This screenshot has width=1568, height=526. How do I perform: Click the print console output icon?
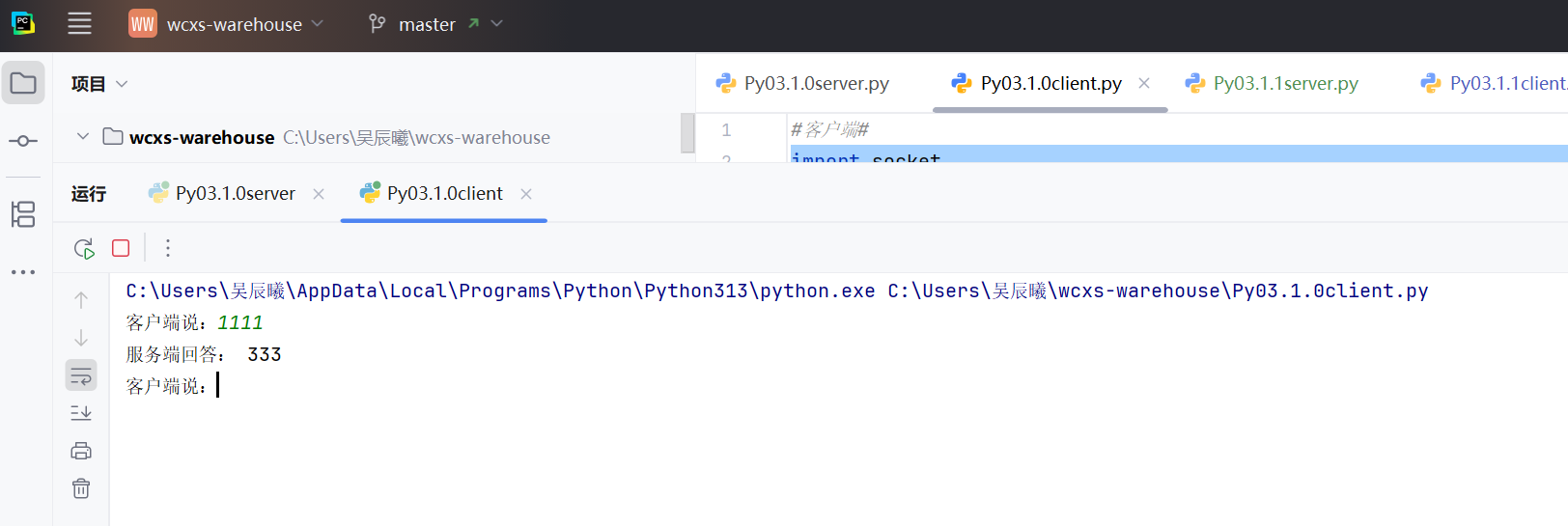click(81, 451)
